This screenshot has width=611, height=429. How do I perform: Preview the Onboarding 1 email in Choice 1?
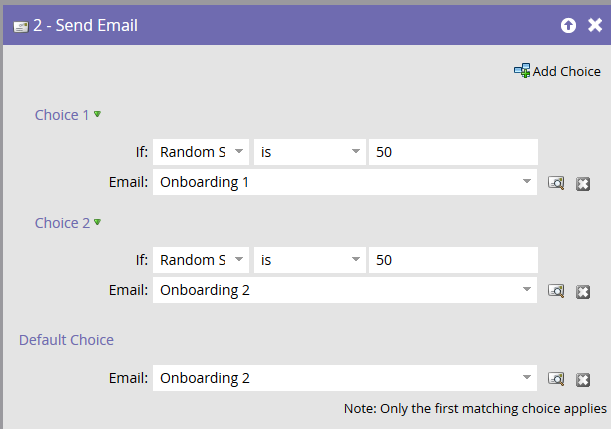pyautogui.click(x=556, y=183)
